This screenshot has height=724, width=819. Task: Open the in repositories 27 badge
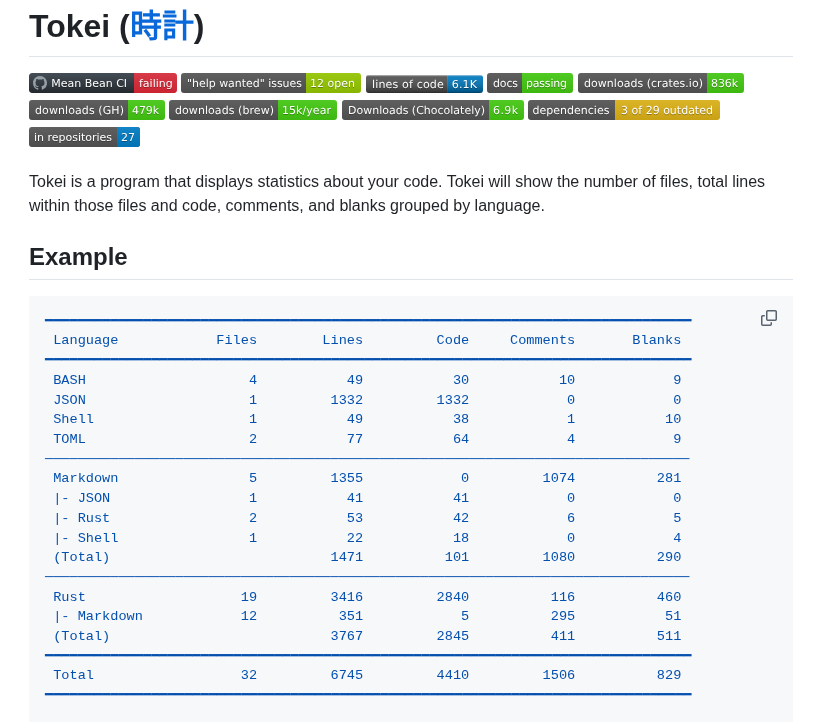point(85,137)
